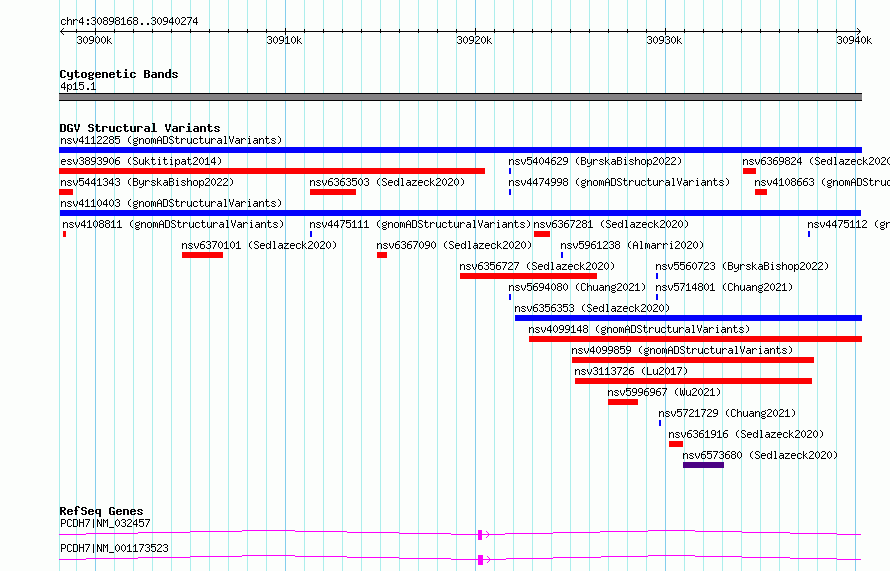Click the DGV Structural Variants track title
The image size is (890, 571).
140,128
